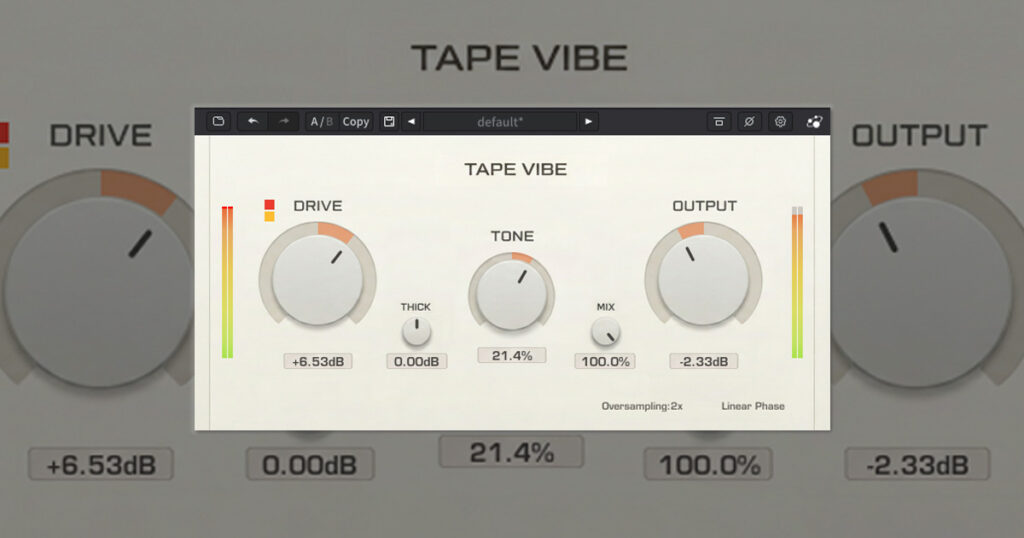Viewport: 1024px width, 538px height.
Task: Click the OUTPUT label in the plugin window
Action: [x=705, y=206]
